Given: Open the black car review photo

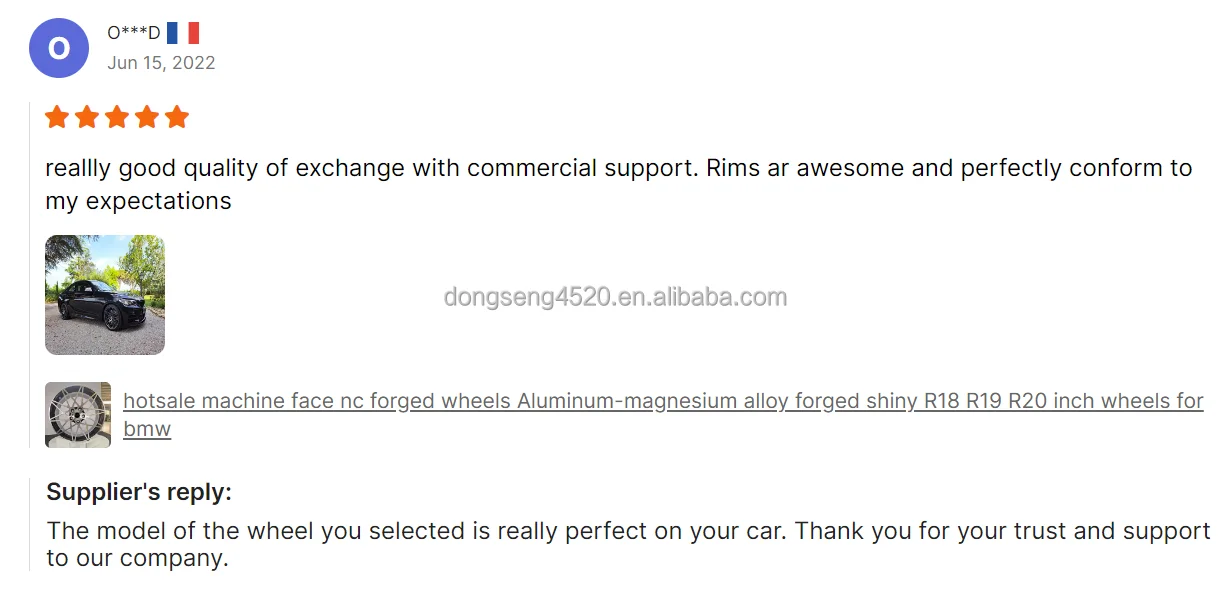Looking at the screenshot, I should [x=105, y=295].
